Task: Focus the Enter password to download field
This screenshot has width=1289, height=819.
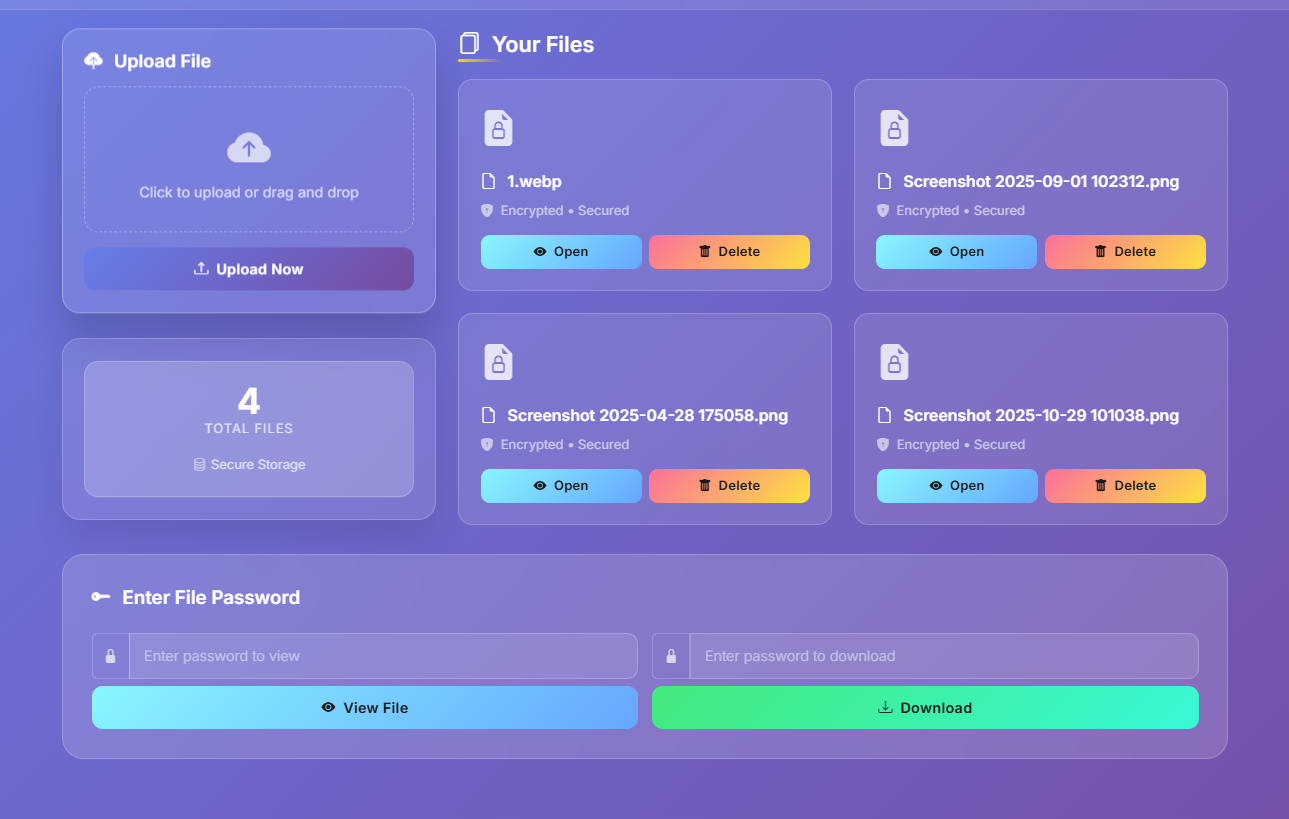Action: 944,656
